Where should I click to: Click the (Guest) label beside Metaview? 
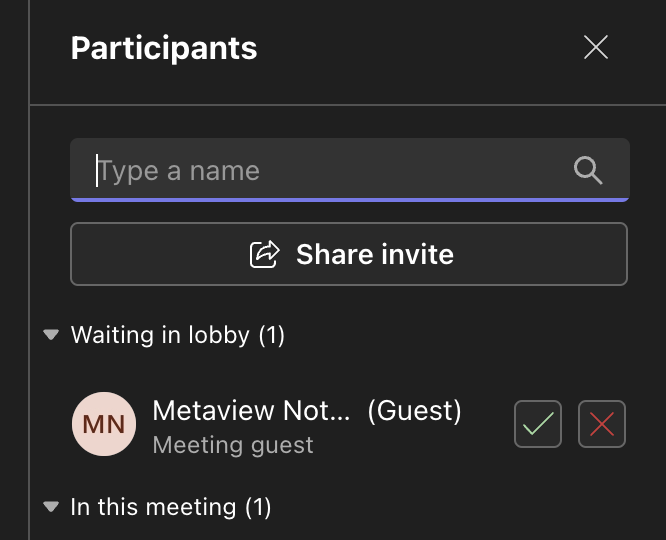414,411
